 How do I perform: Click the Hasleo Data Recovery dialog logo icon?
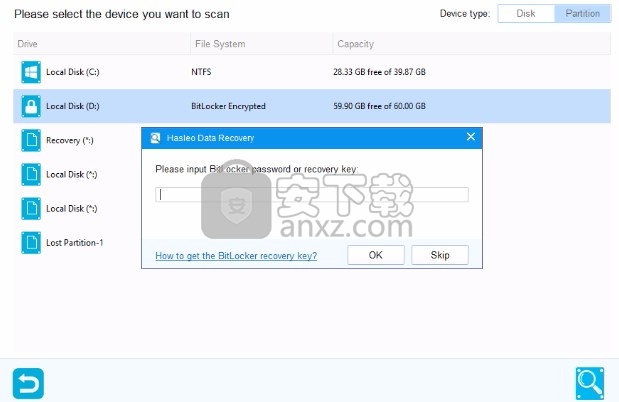(155, 138)
